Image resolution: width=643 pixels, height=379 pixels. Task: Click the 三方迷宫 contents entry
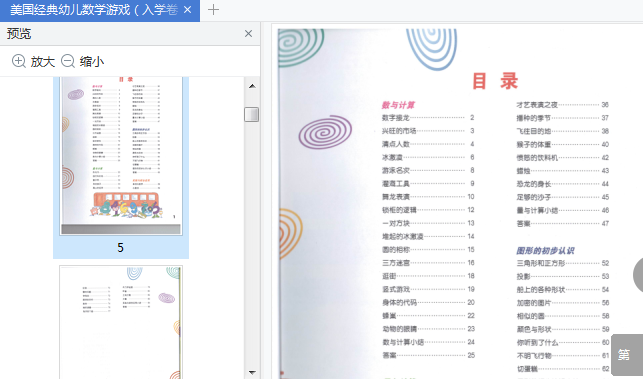pos(428,263)
